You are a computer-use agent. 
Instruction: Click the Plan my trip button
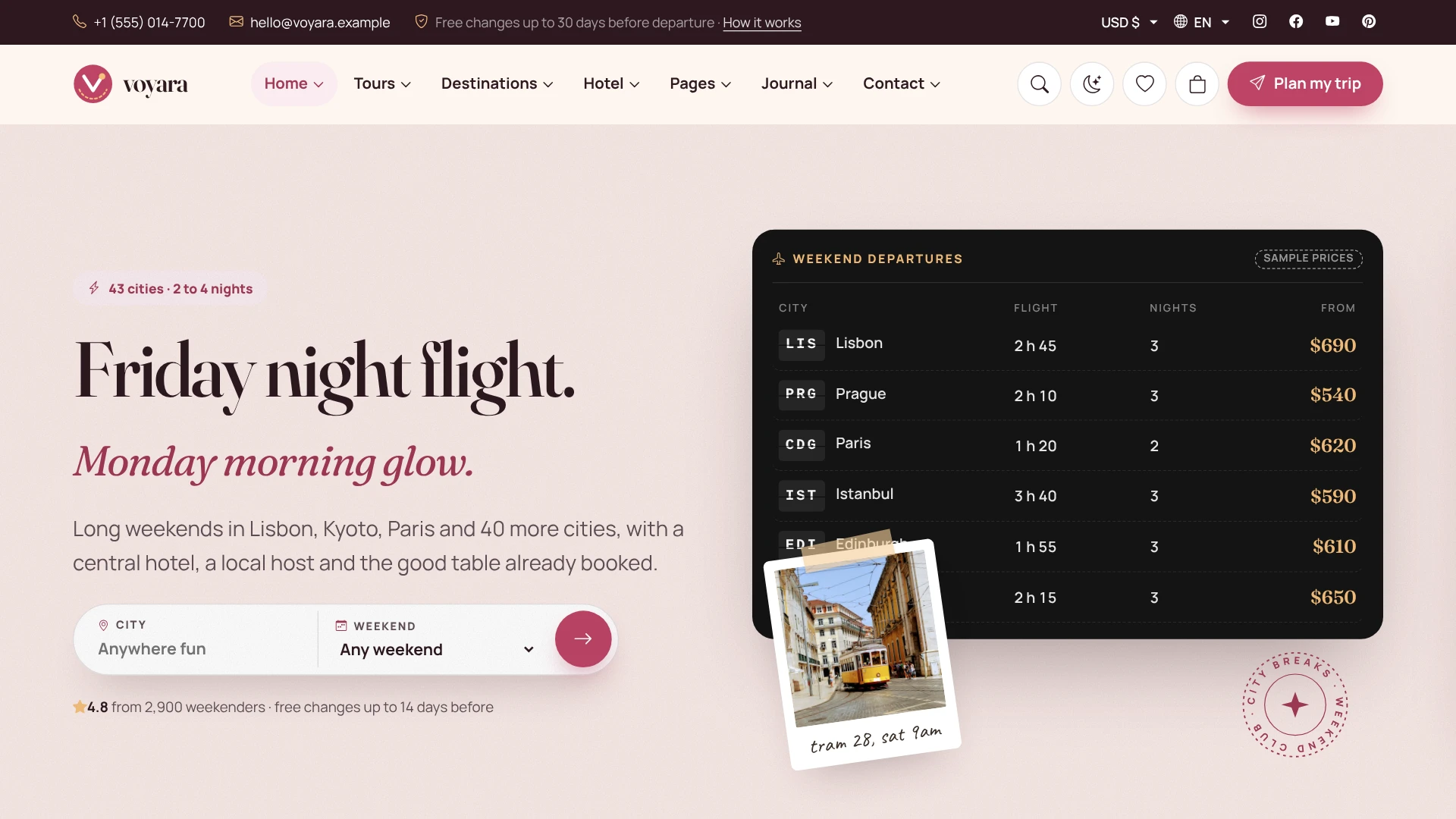[x=1305, y=83]
